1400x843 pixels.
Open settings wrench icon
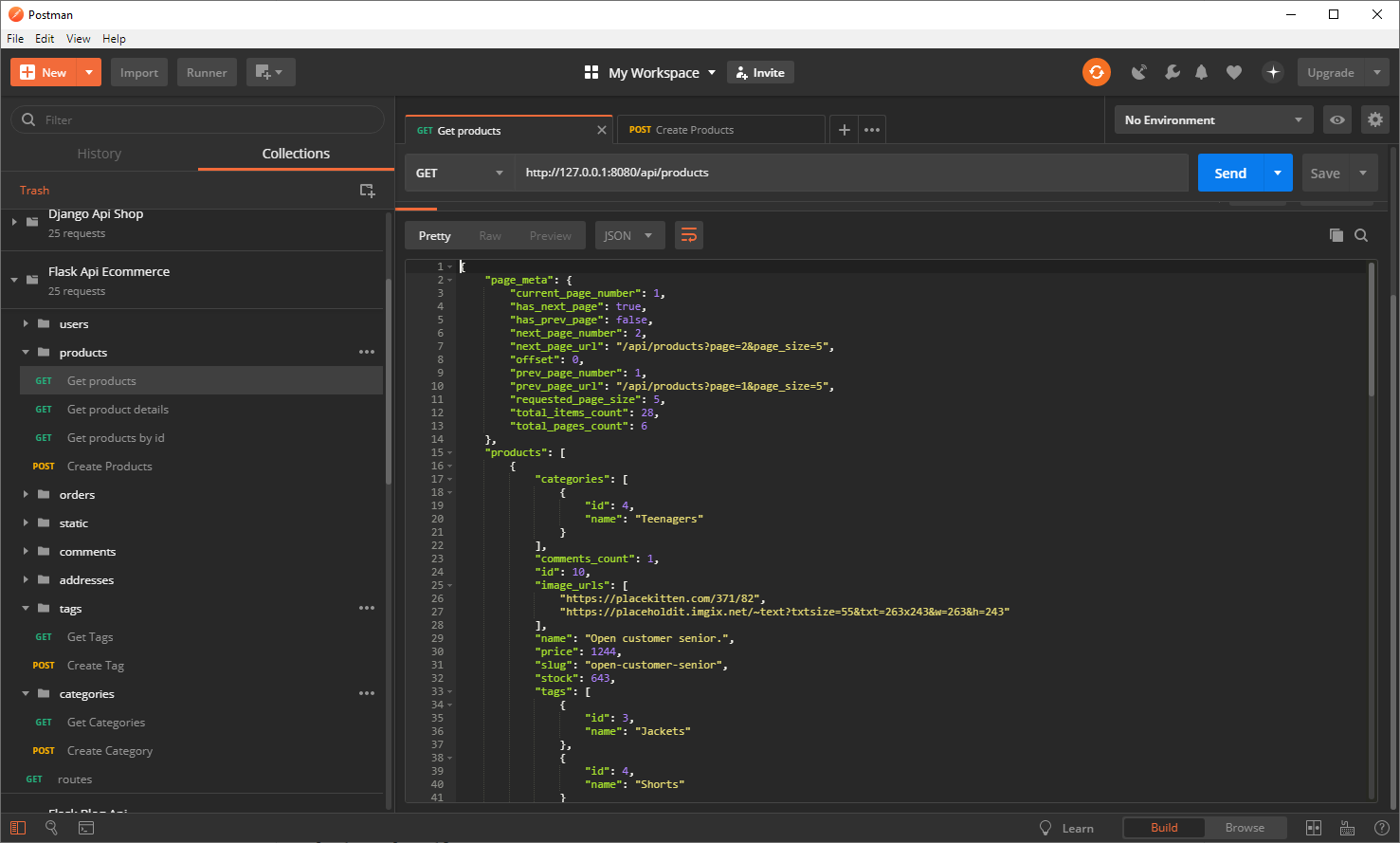click(x=1173, y=72)
